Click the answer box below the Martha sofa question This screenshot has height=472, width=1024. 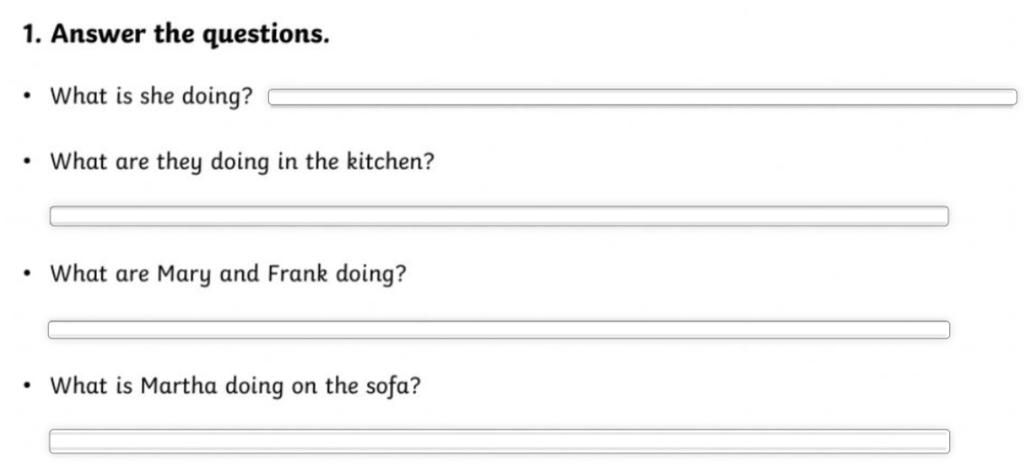500,441
